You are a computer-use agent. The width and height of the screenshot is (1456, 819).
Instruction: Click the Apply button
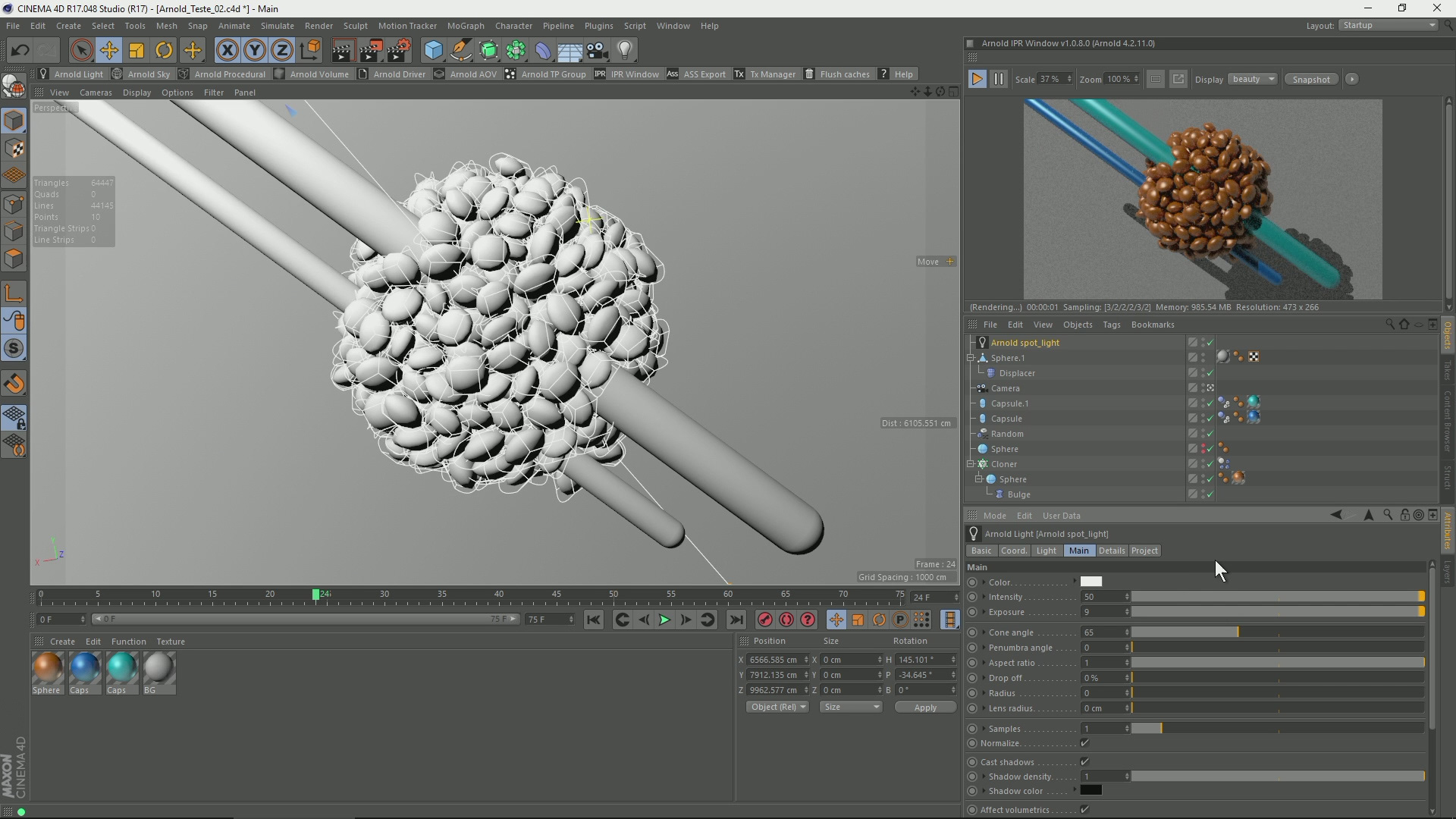(925, 707)
